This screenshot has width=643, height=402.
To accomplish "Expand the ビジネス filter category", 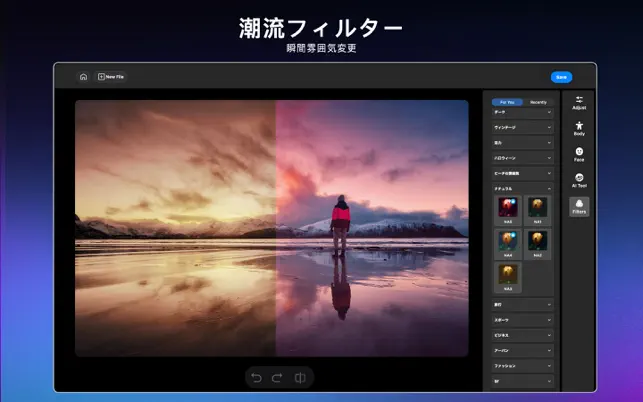I will 522,335.
